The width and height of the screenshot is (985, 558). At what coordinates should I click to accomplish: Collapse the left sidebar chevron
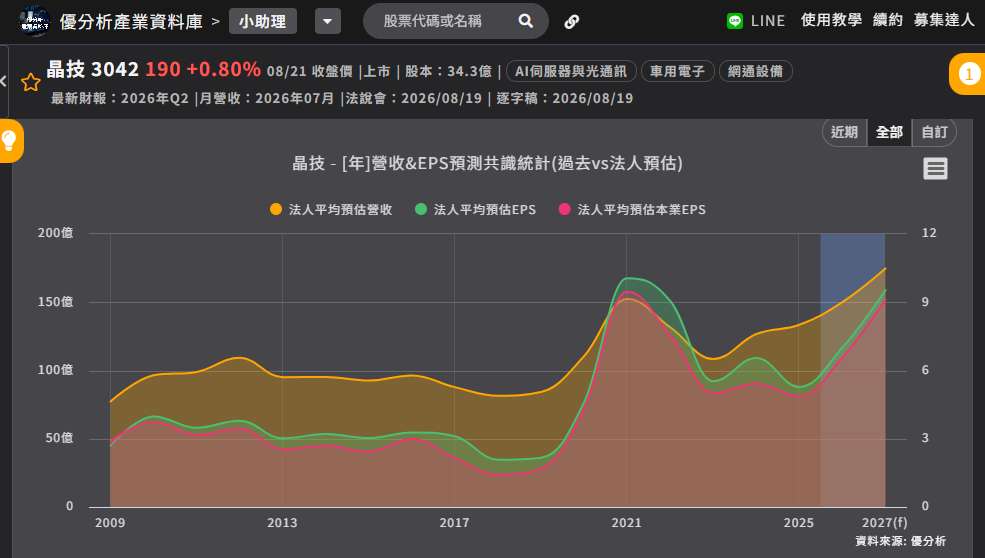pyautogui.click(x=4, y=81)
